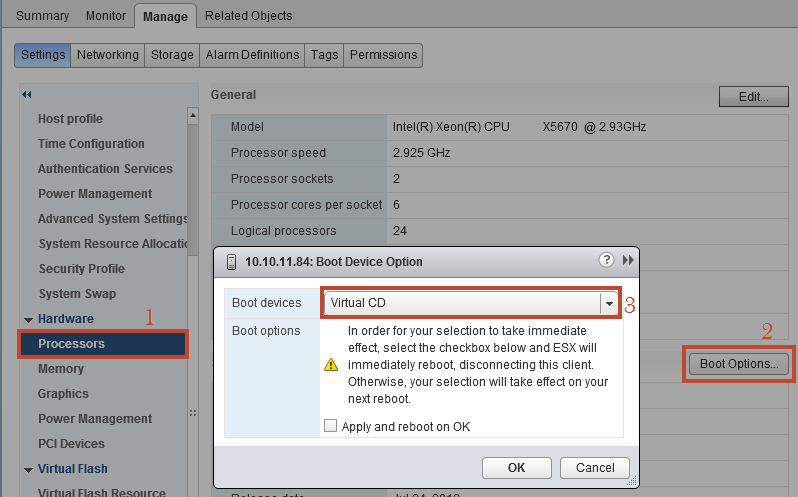Switch to the Monitor tab
The image size is (798, 497).
106,16
